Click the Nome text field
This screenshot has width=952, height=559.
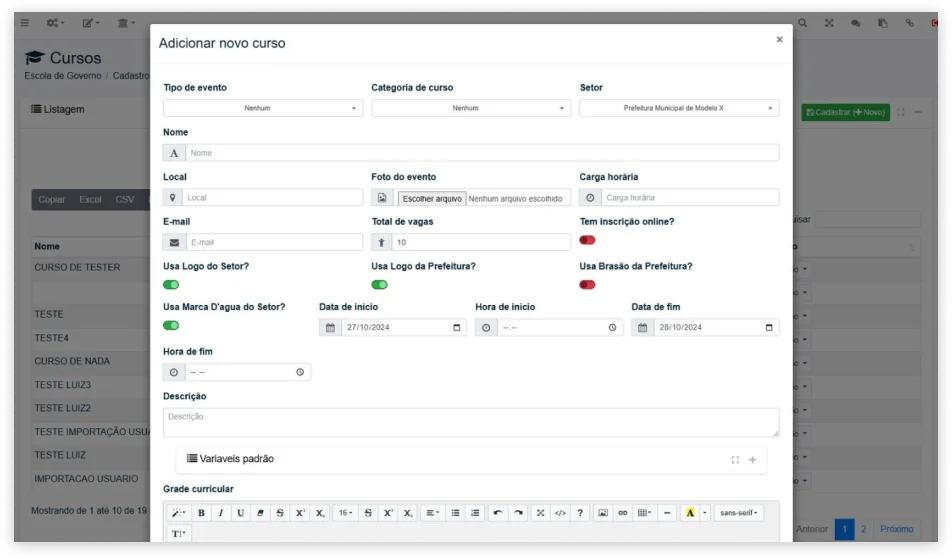point(482,153)
